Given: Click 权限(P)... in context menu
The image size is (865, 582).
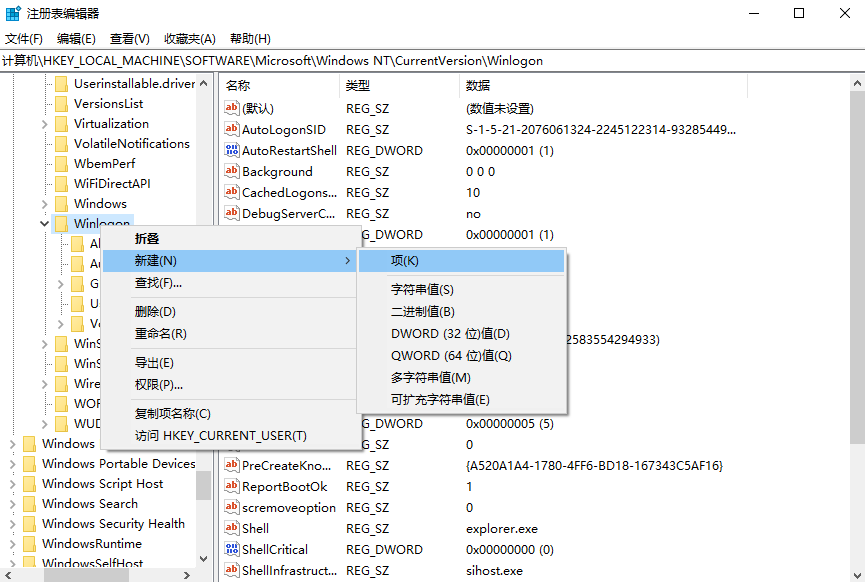Looking at the screenshot, I should click(x=159, y=385).
